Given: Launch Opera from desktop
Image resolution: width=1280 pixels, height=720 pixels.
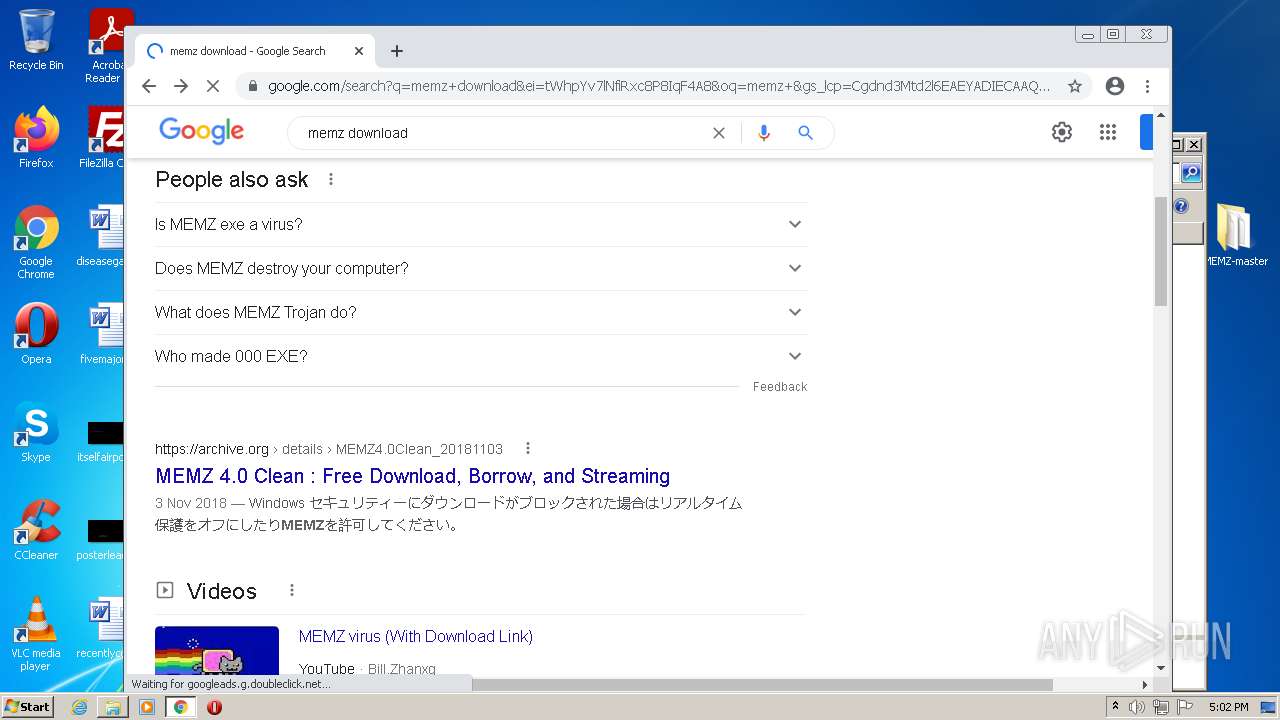Looking at the screenshot, I should click(36, 333).
